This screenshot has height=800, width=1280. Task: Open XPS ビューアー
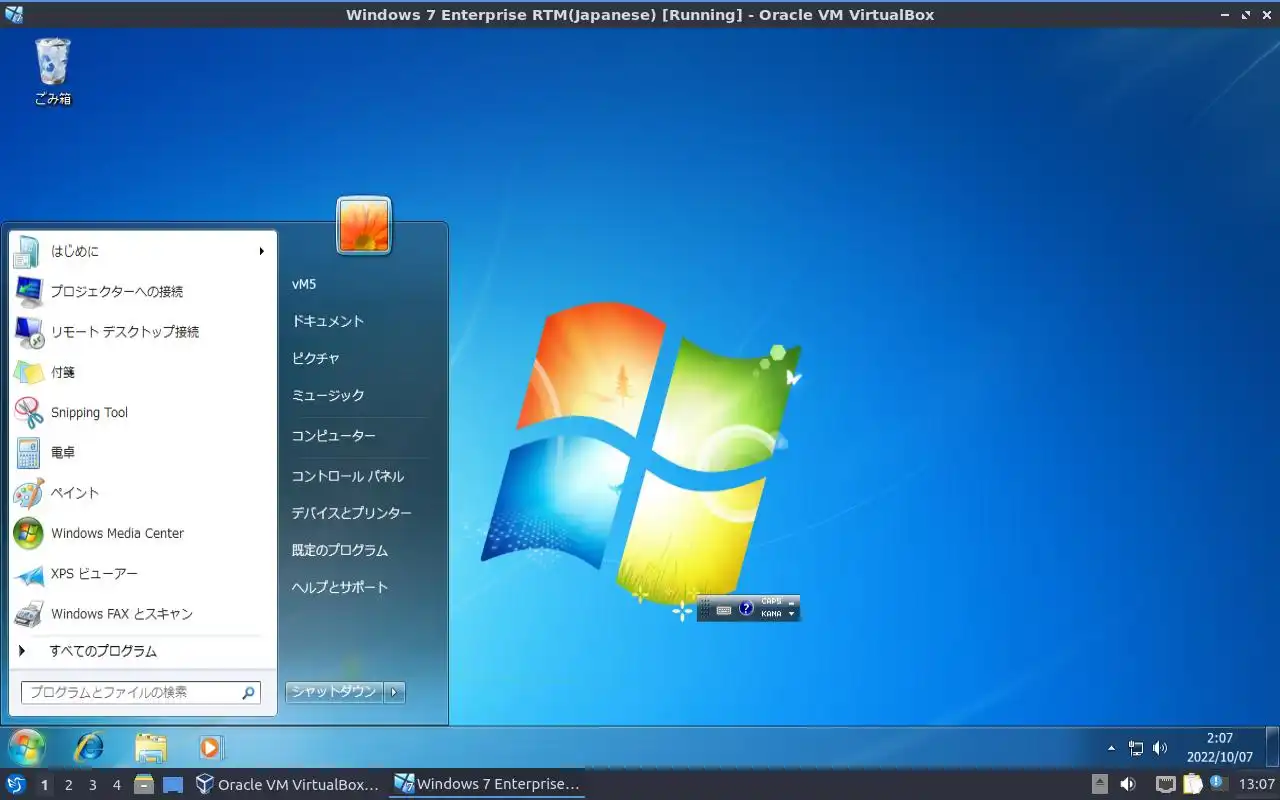(x=142, y=573)
